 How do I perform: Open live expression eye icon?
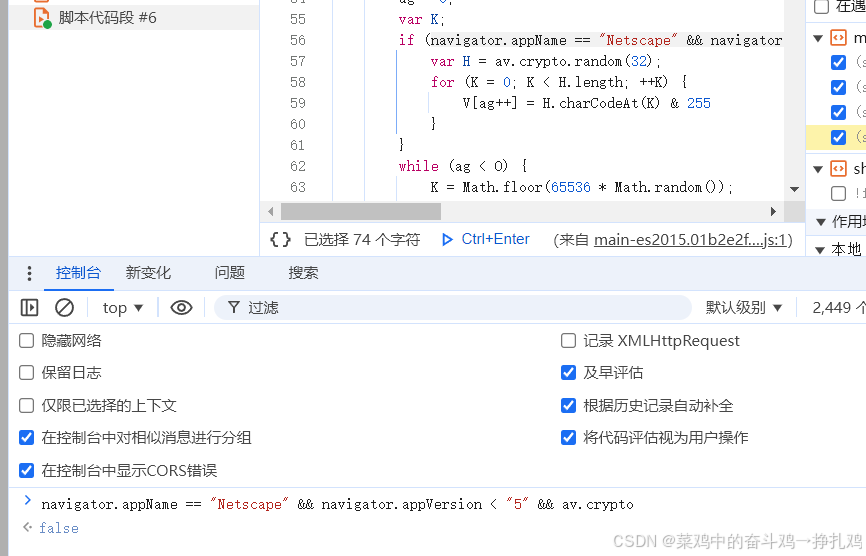tap(181, 308)
